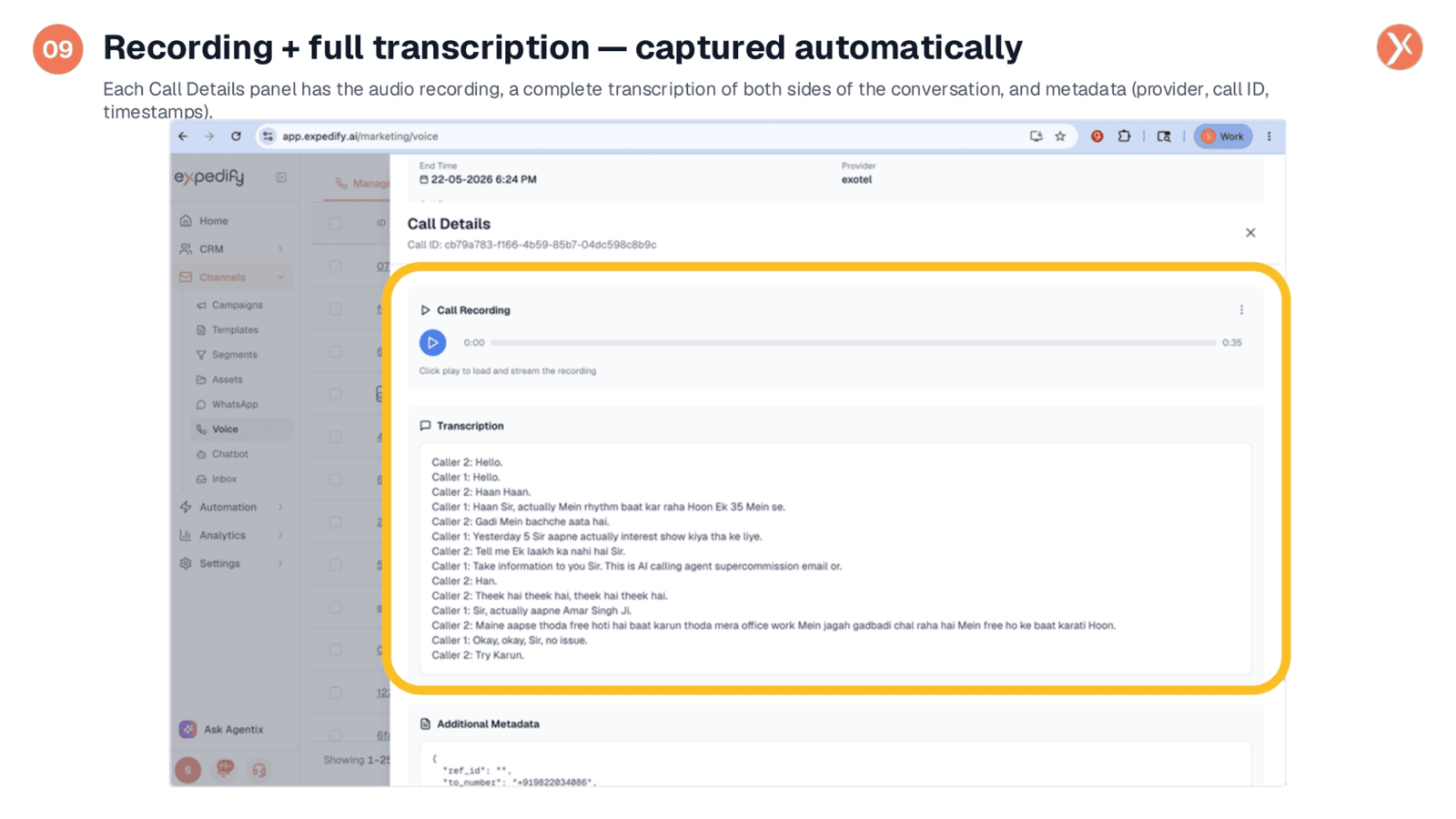Open Templates under Channels
The height and width of the screenshot is (819, 1456).
235,330
